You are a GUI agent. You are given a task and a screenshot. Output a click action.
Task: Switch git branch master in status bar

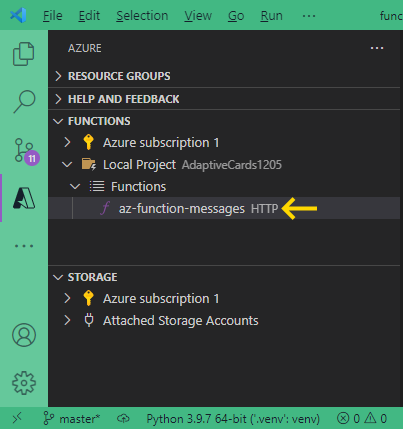pyautogui.click(x=72, y=418)
